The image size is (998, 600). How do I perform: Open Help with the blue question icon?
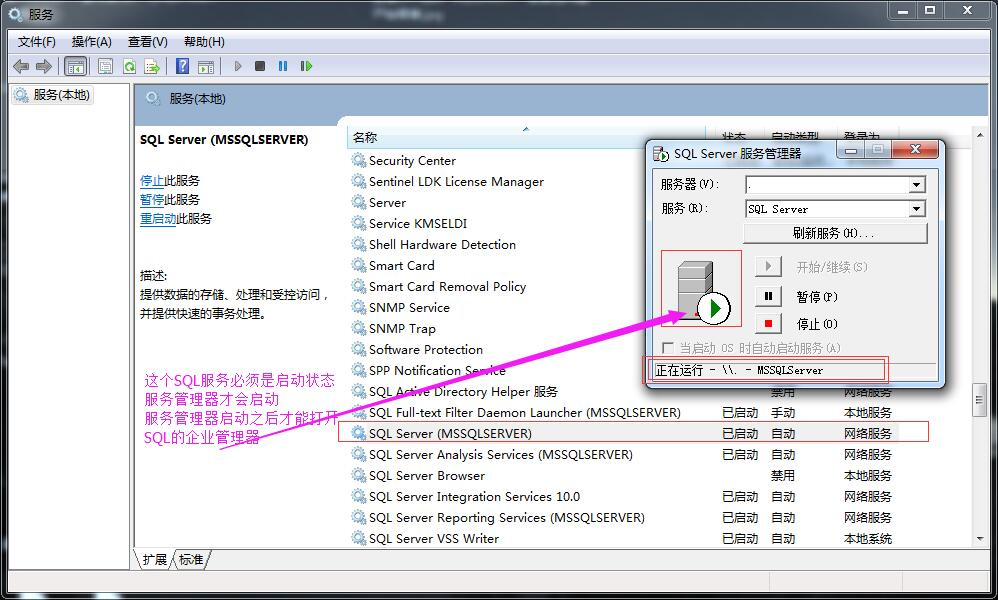point(183,66)
